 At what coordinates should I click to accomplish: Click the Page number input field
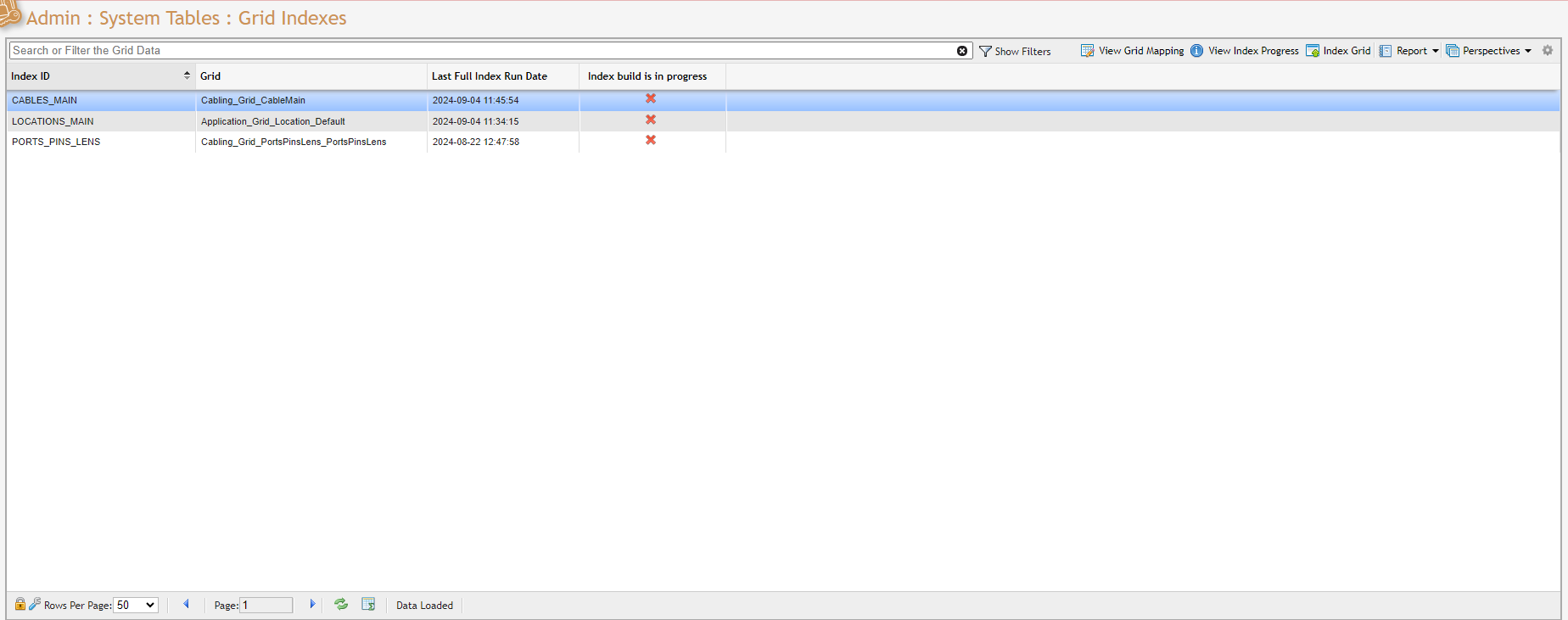[266, 605]
